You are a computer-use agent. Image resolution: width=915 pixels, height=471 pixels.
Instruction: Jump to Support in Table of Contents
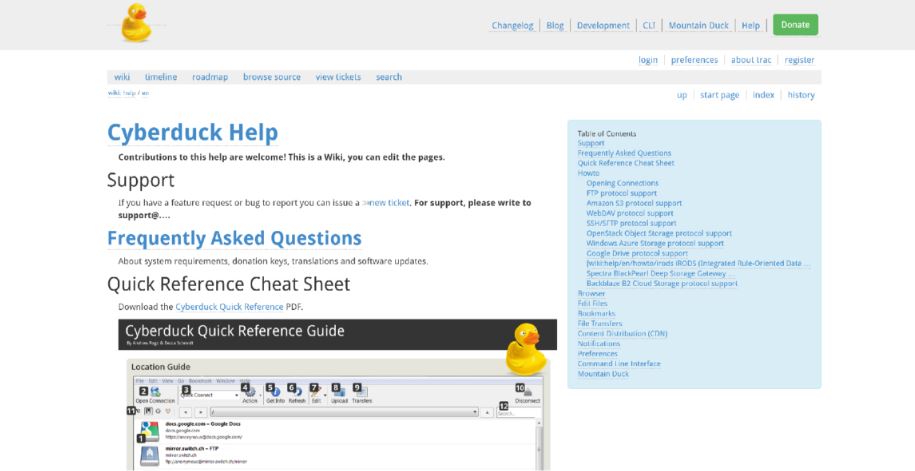coord(591,143)
